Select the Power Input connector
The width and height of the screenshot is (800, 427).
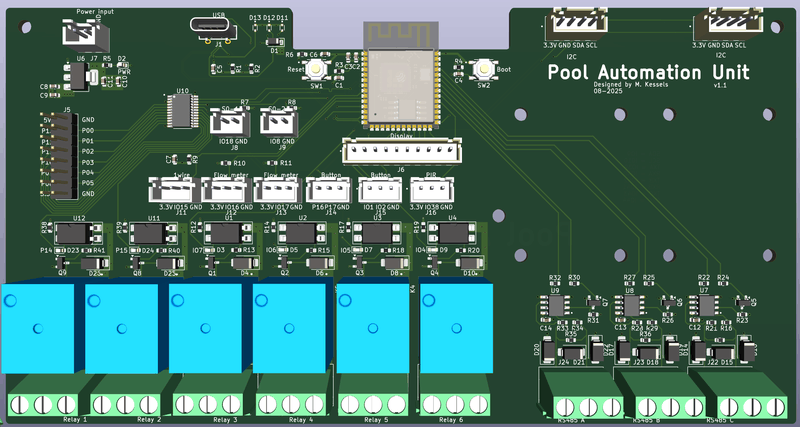click(x=86, y=34)
